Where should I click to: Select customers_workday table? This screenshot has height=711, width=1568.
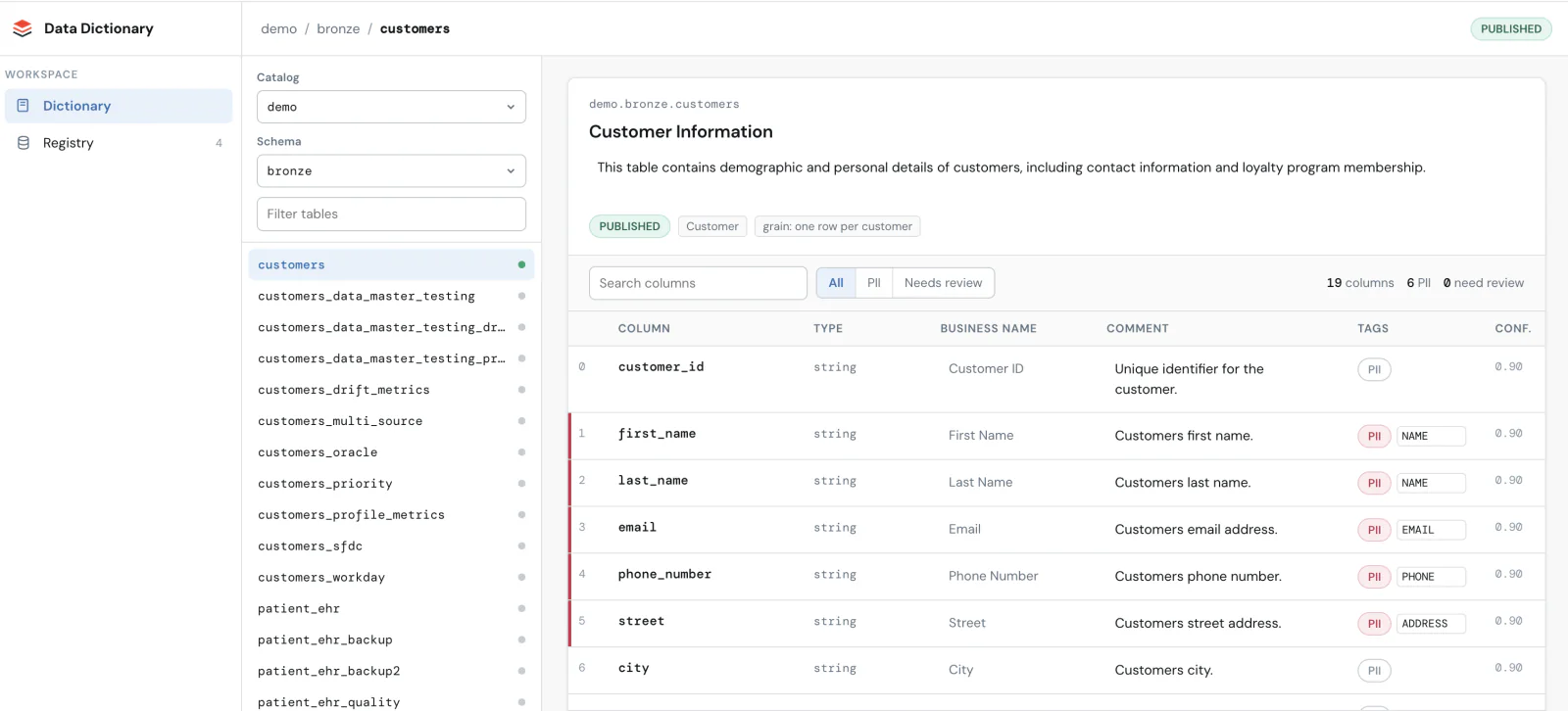point(391,578)
